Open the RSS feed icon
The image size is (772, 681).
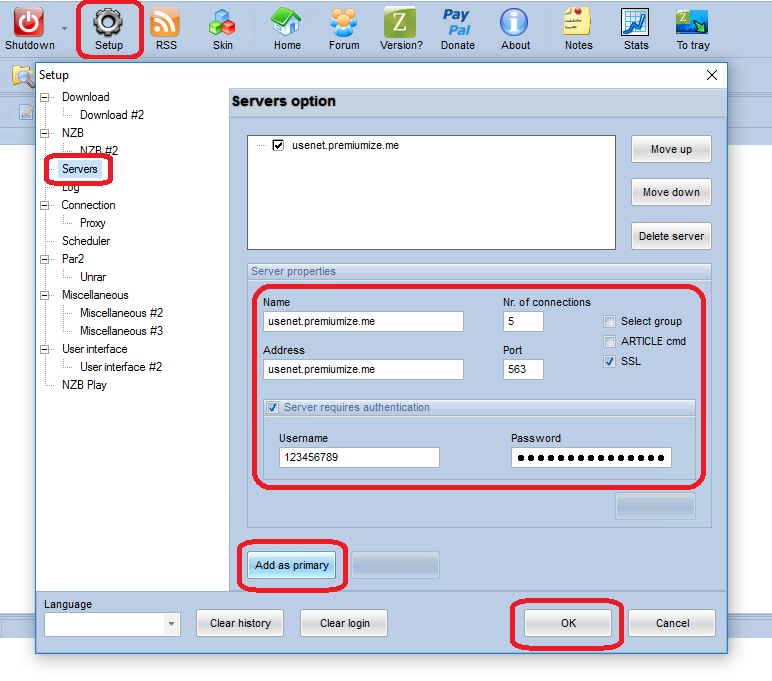(x=165, y=23)
